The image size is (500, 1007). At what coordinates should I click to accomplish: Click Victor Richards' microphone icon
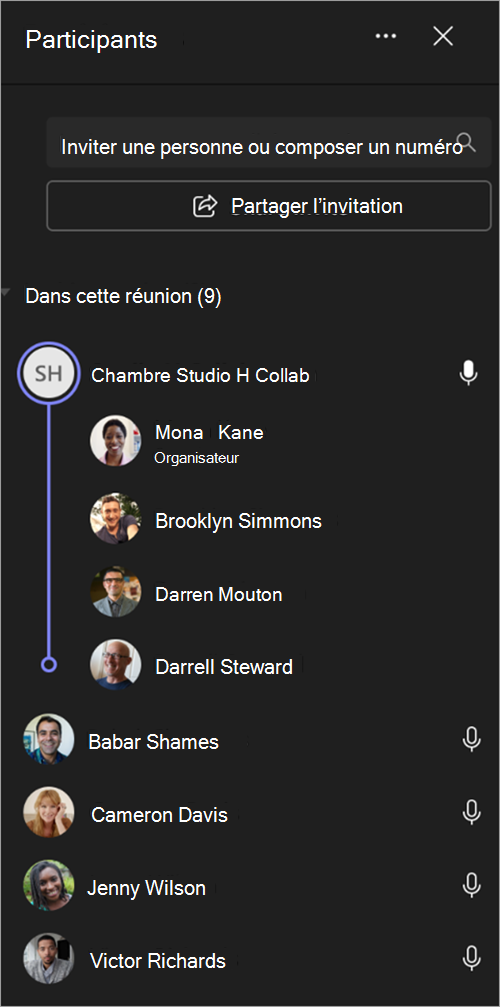point(472,959)
